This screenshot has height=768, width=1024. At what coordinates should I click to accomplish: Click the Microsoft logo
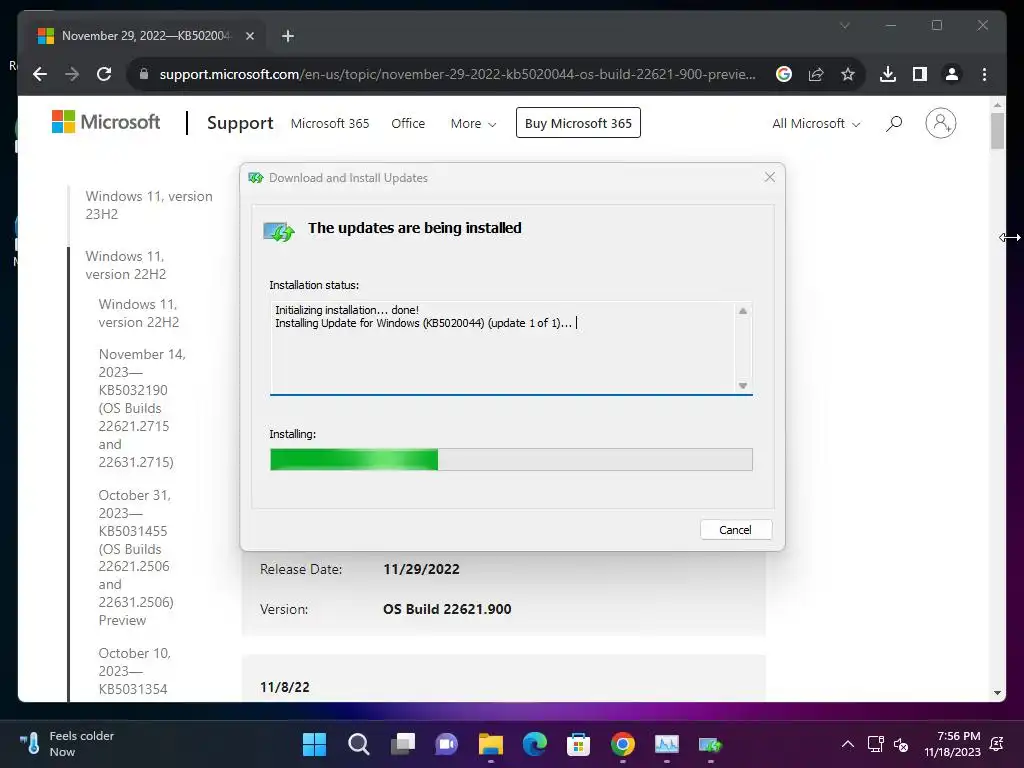(x=106, y=122)
